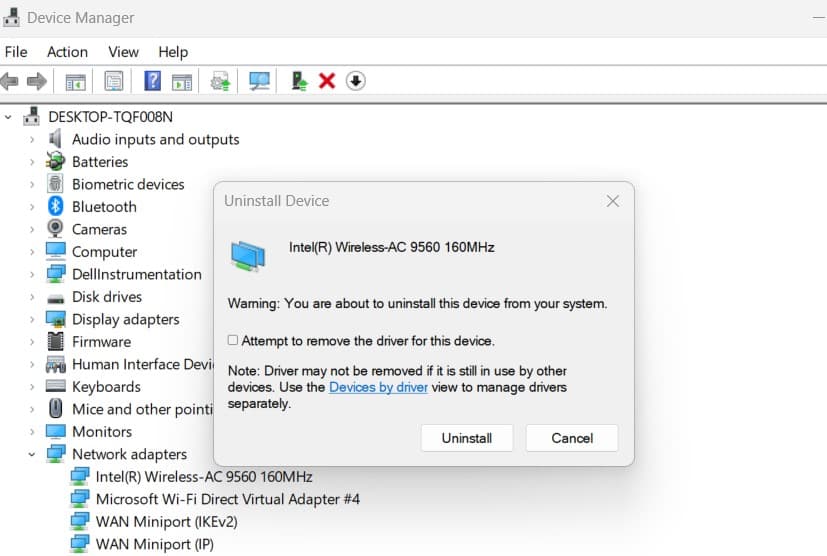Image resolution: width=827 pixels, height=556 pixels.
Task: Click the red X Uninstall device icon
Action: (x=327, y=81)
